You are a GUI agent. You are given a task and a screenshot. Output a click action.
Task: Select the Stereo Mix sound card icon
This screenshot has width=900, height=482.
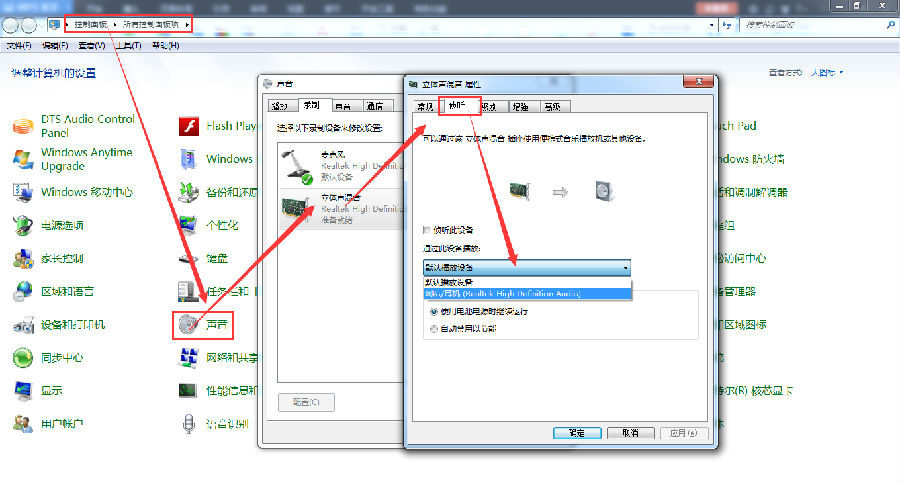tap(295, 207)
